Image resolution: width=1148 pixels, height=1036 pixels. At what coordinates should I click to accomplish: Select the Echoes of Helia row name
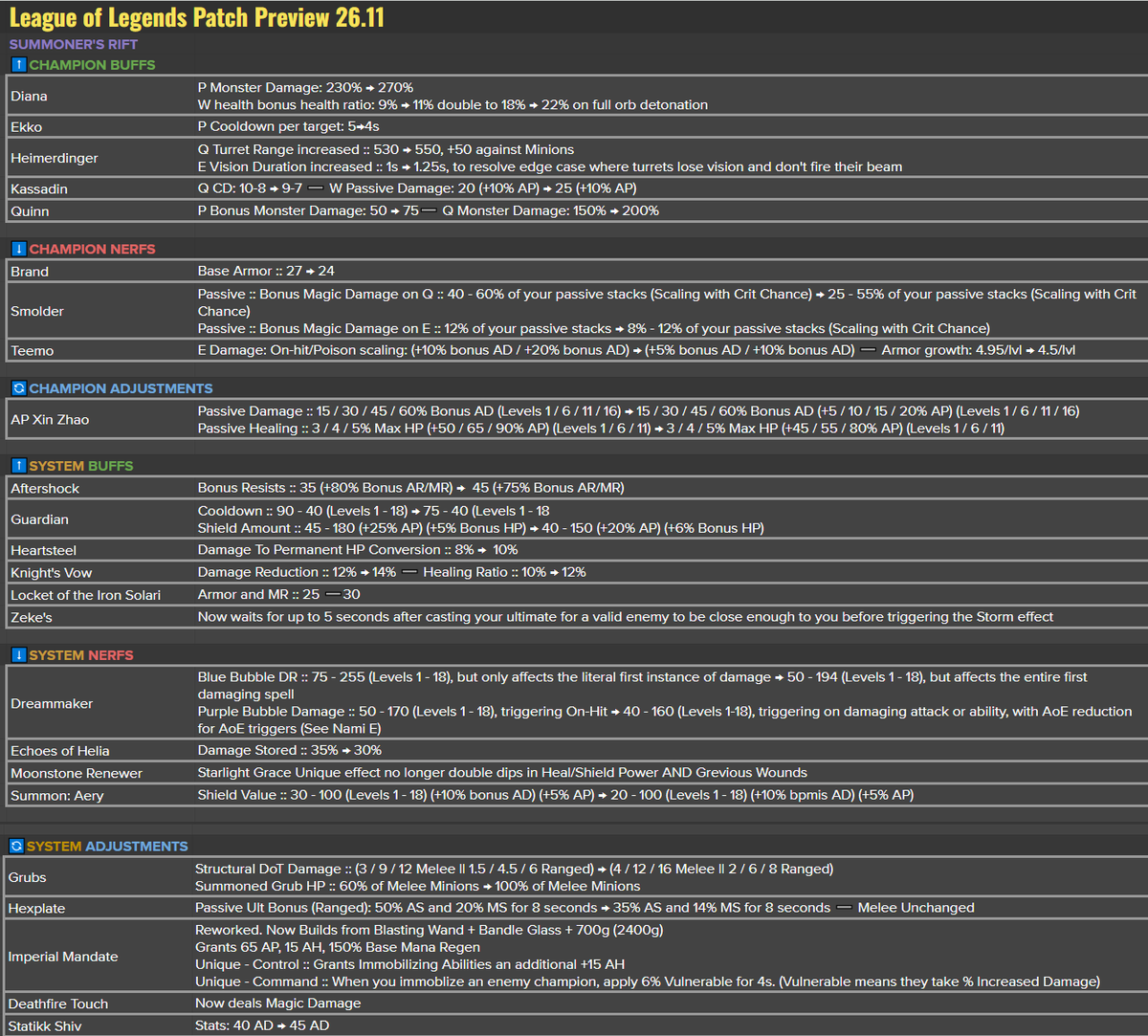point(60,751)
